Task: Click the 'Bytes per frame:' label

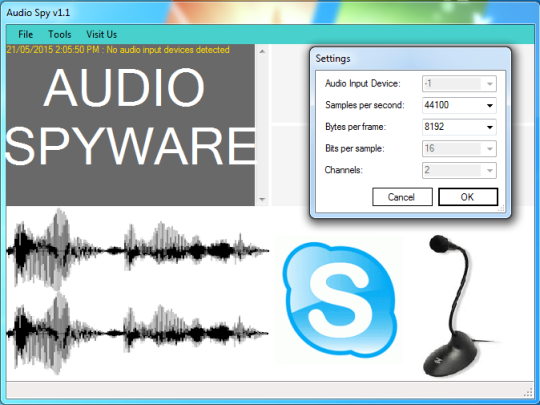Action: click(x=355, y=127)
